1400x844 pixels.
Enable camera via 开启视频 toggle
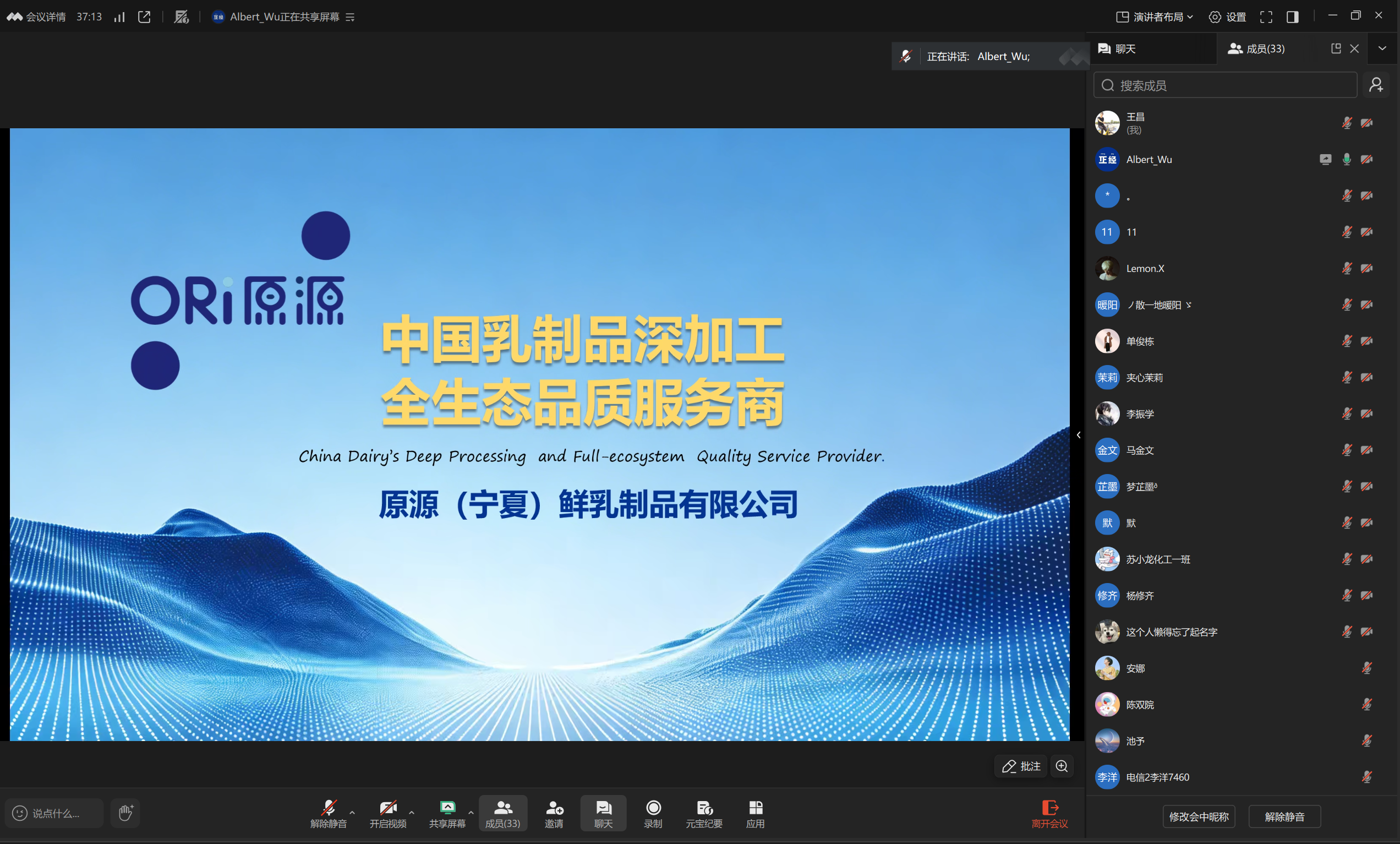pos(389,813)
